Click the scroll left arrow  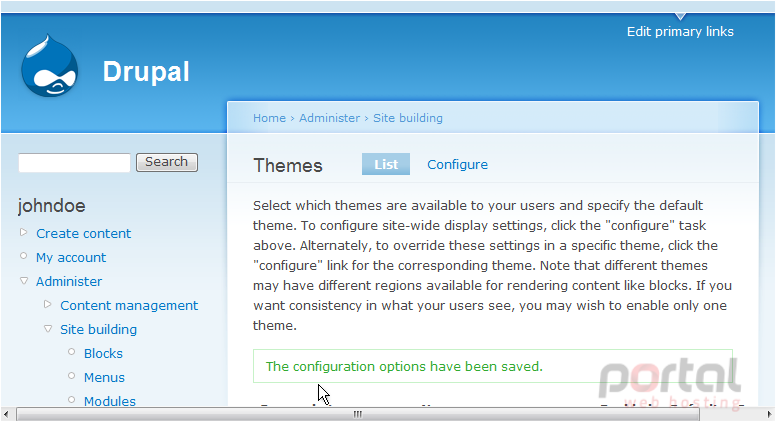[6, 414]
